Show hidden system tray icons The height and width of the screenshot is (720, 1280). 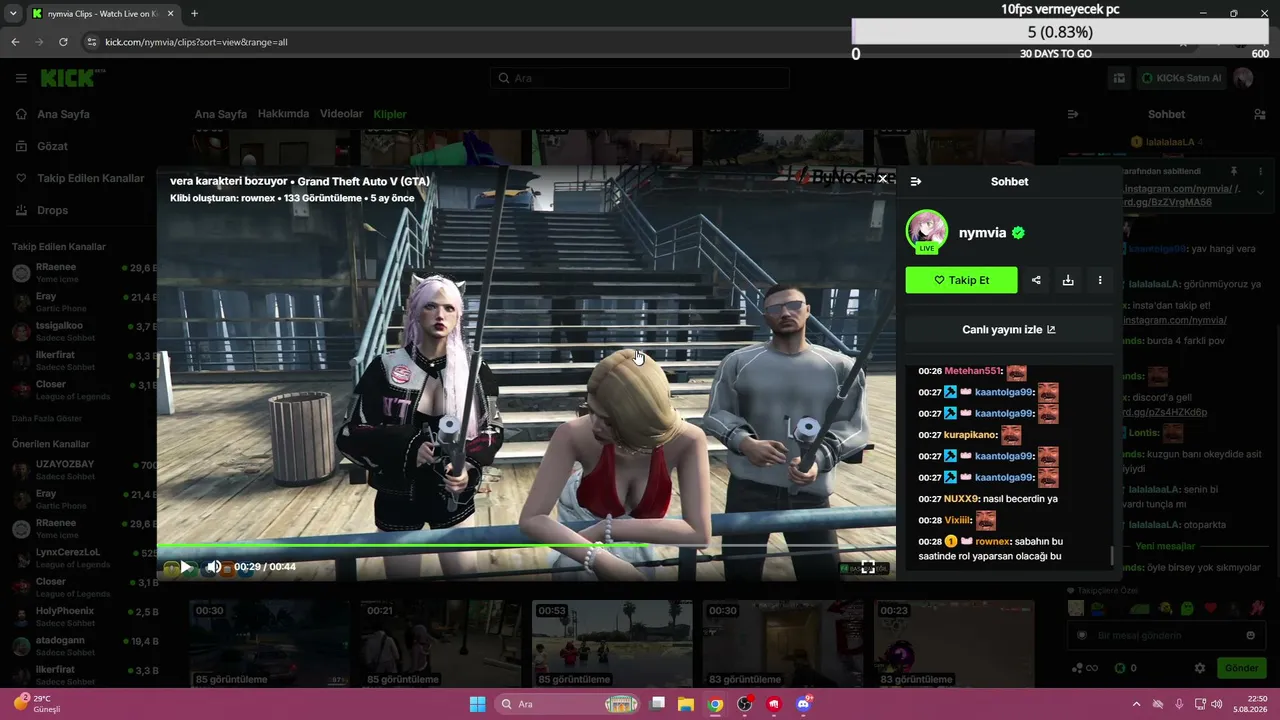coord(1136,704)
